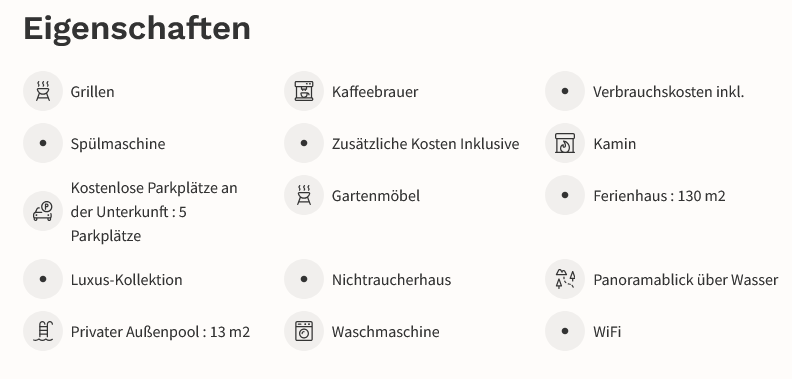Click the coffee machine icon beside Kaffeebrauer

(x=304, y=91)
